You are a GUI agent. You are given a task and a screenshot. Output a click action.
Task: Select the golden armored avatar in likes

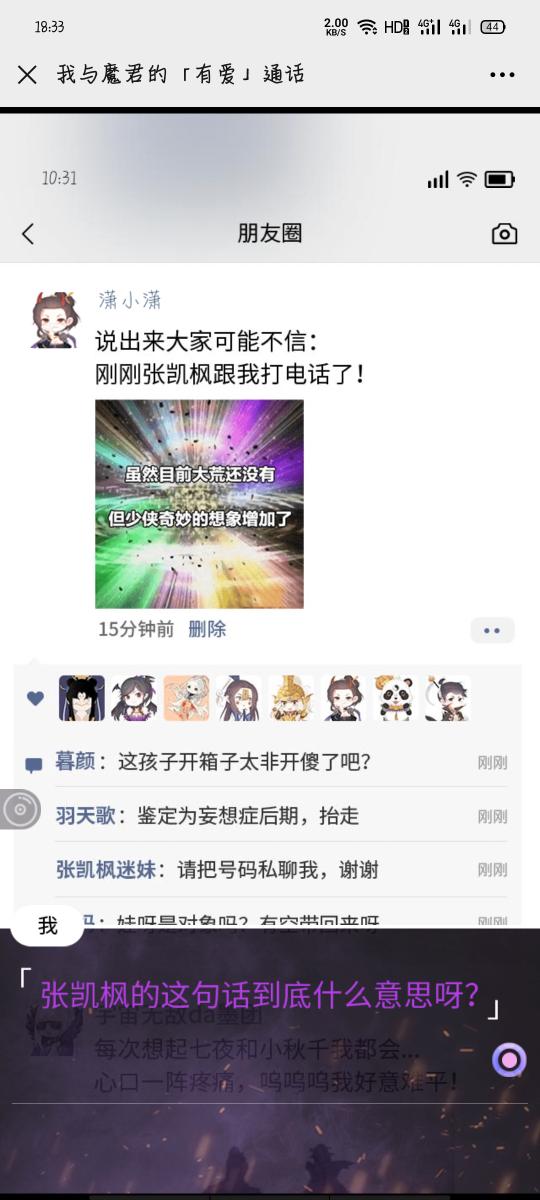(x=291, y=698)
